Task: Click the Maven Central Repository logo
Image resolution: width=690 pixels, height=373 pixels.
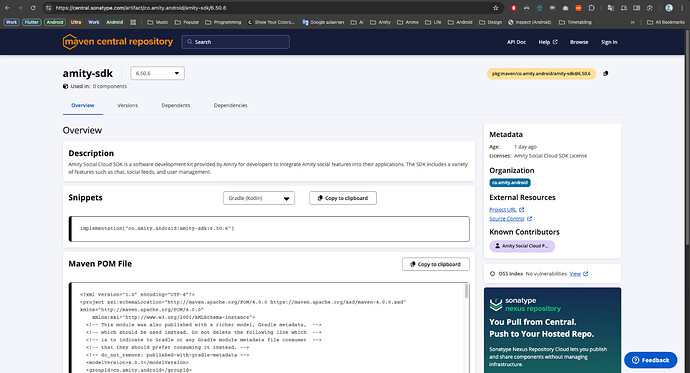Action: coord(117,42)
